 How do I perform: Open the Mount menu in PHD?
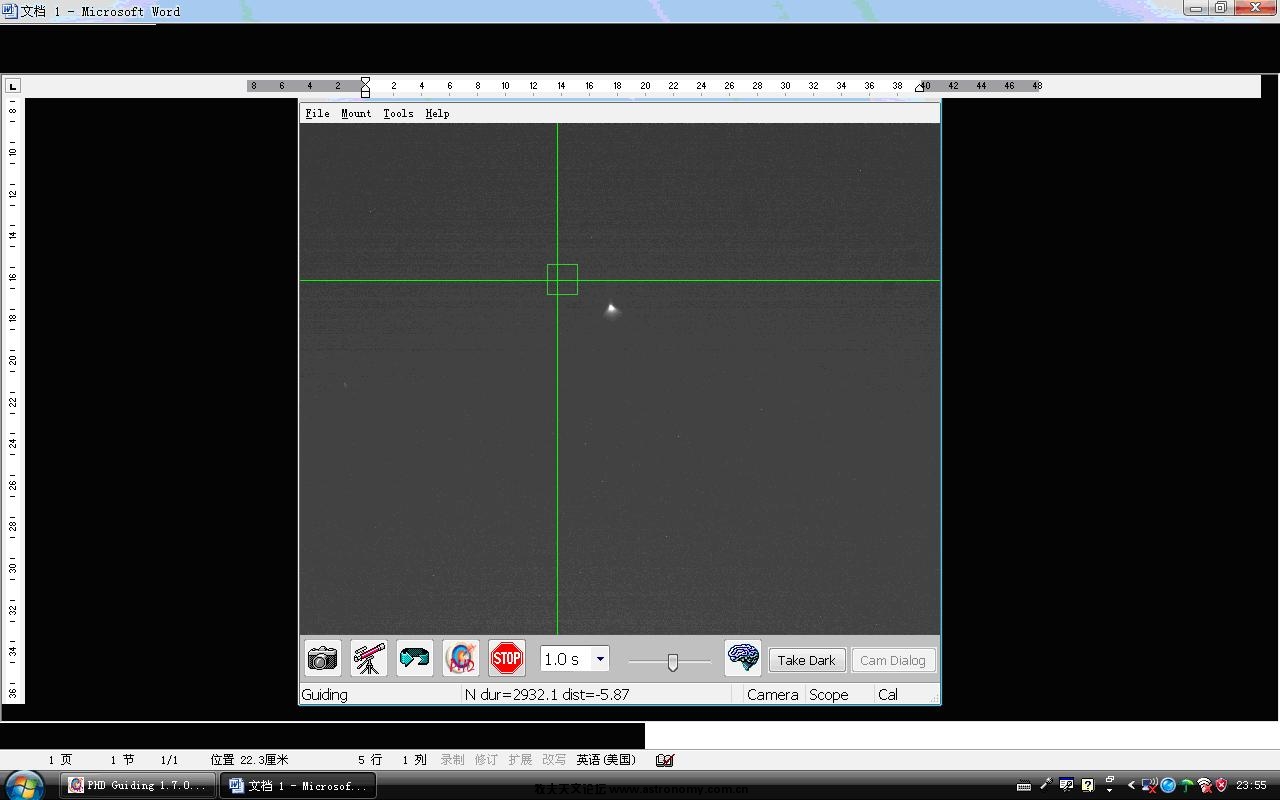(356, 113)
